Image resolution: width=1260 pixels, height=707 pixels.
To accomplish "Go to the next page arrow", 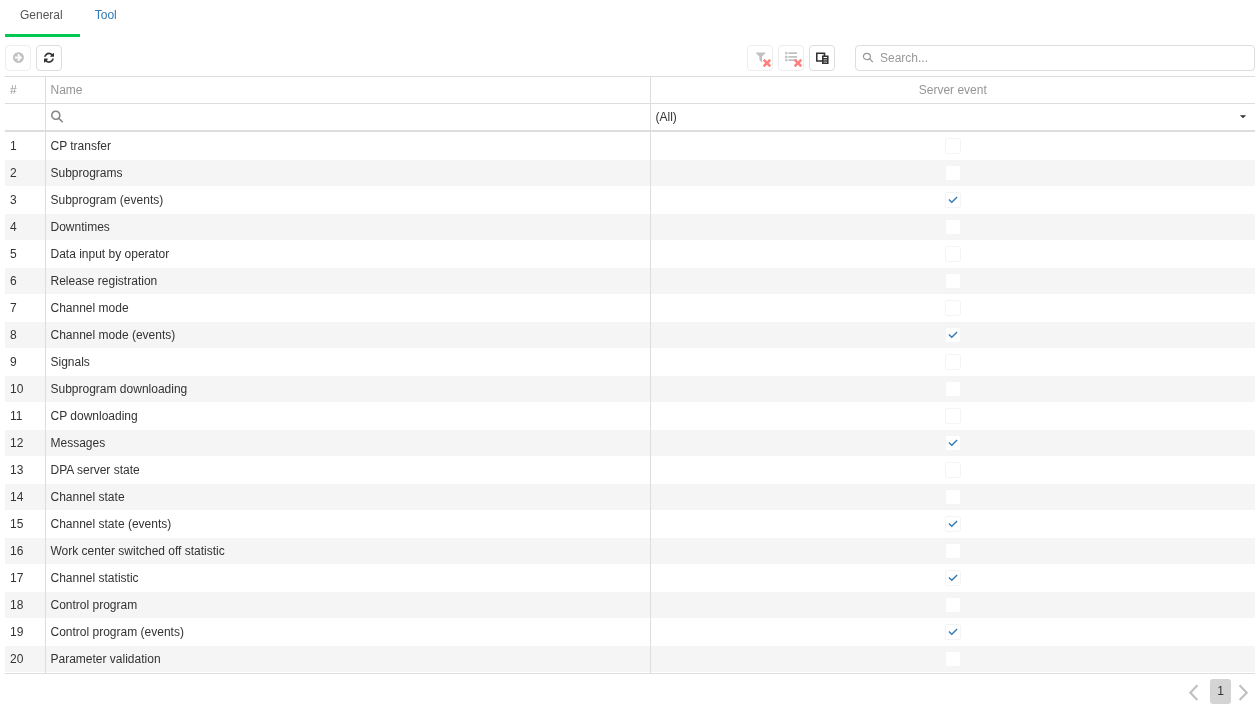I will tap(1243, 692).
